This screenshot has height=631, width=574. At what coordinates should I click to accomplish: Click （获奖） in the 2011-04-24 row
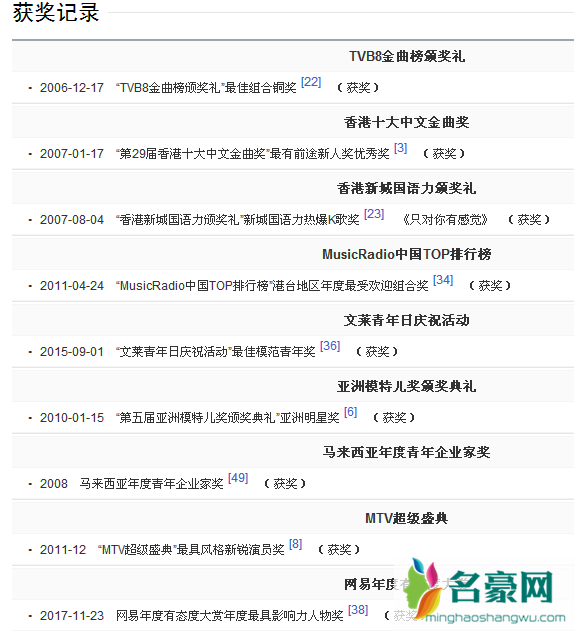pos(490,286)
